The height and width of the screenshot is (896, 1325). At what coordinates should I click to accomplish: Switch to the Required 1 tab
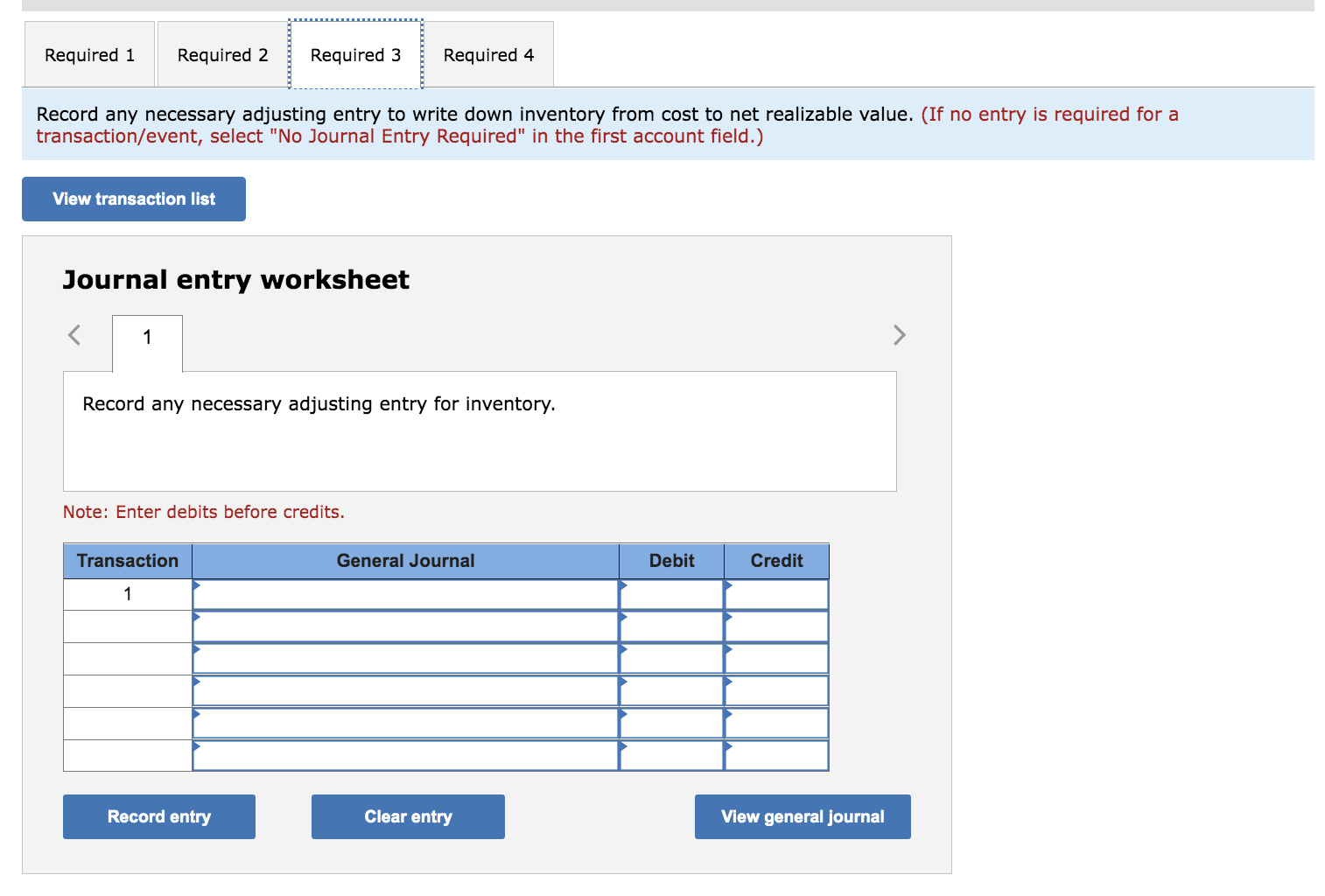coord(88,54)
